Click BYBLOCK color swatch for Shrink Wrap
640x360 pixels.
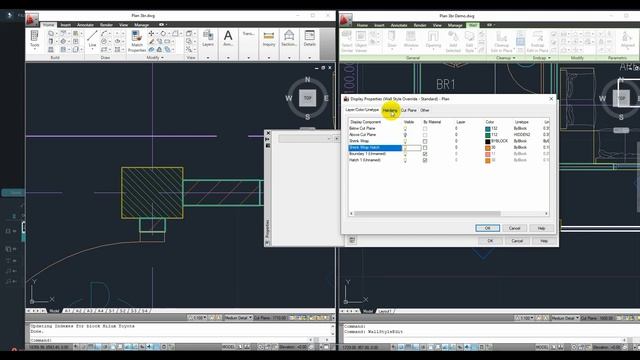tap(487, 141)
